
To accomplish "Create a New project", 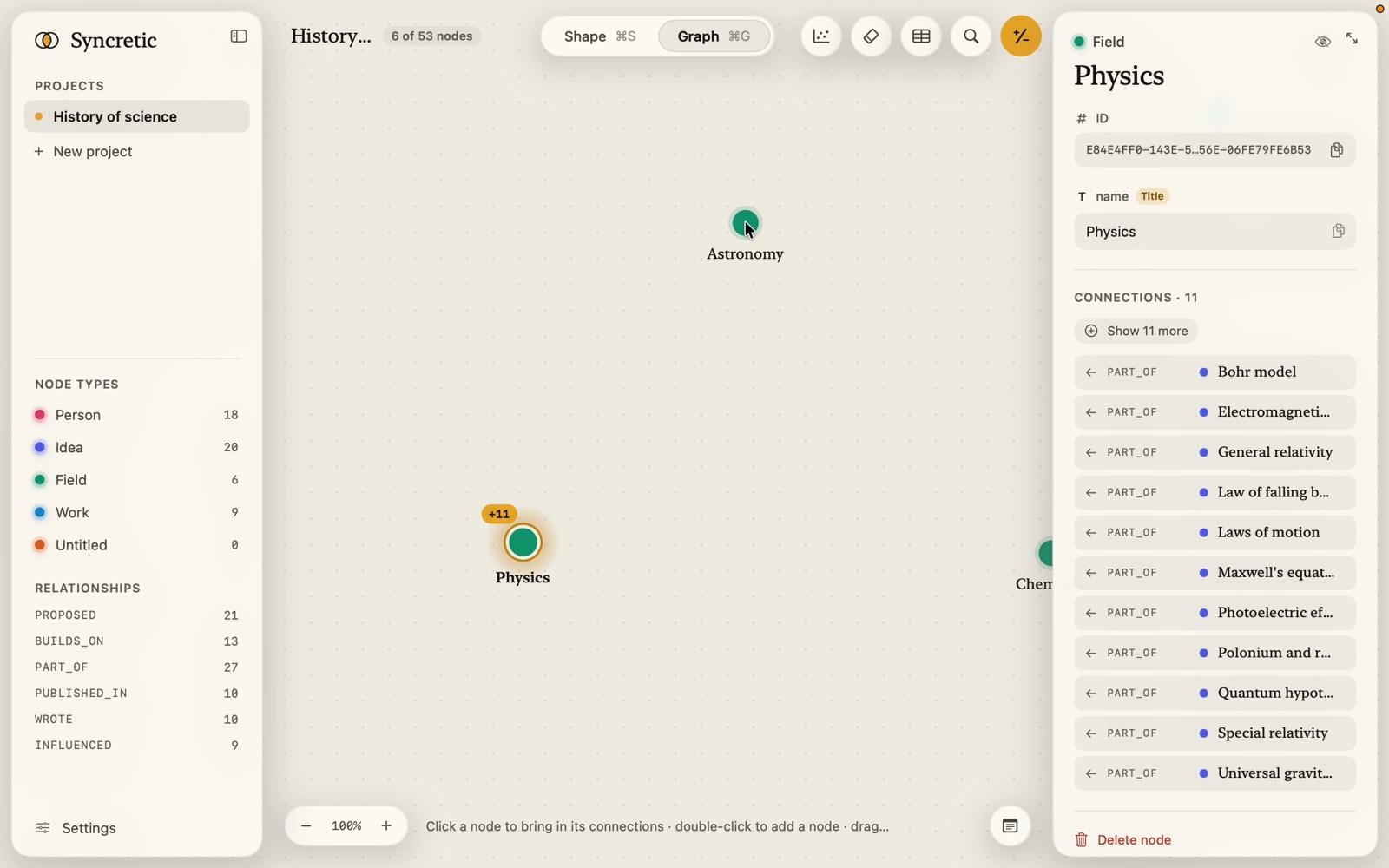I will (83, 152).
